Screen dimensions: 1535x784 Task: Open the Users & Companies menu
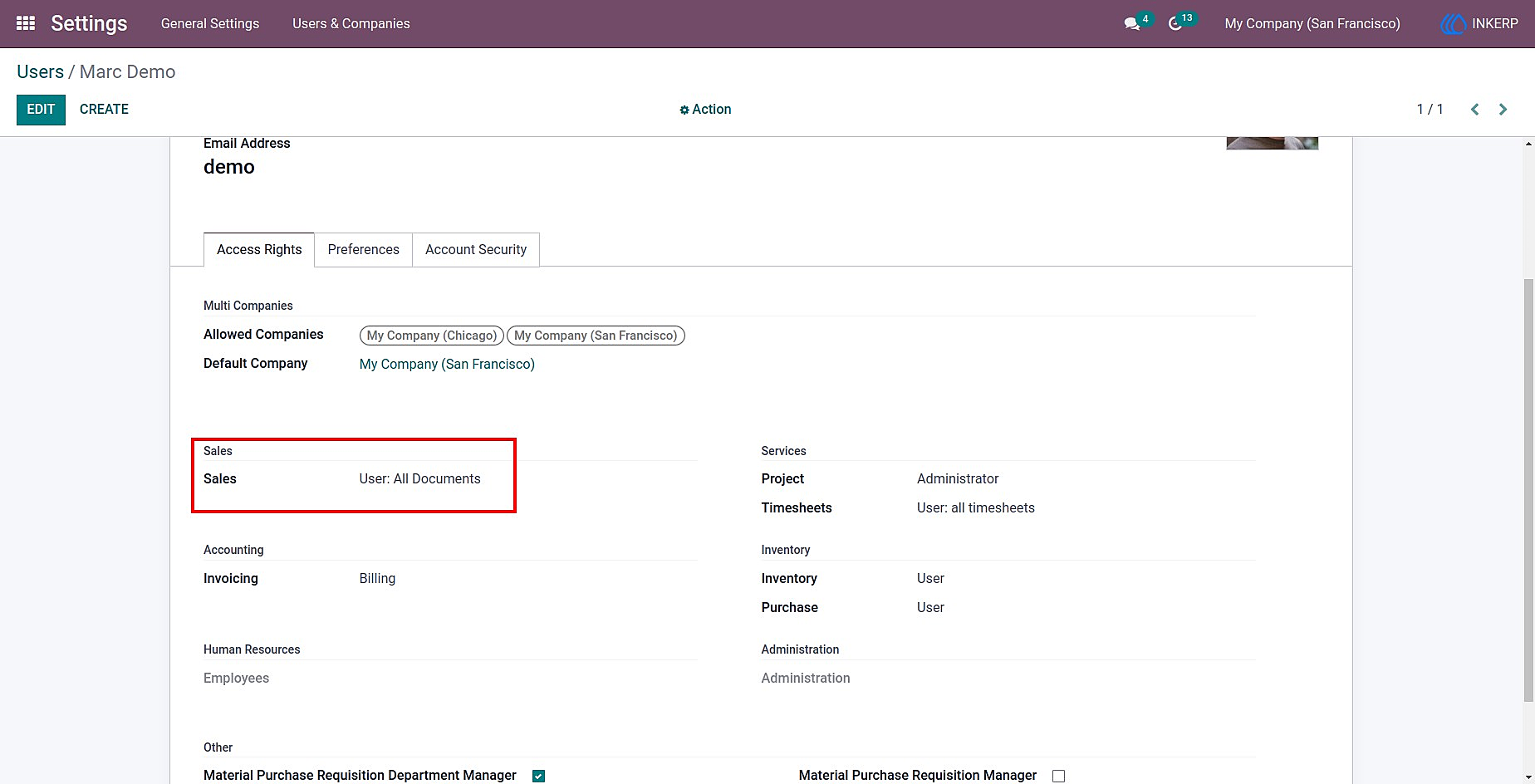pos(351,23)
